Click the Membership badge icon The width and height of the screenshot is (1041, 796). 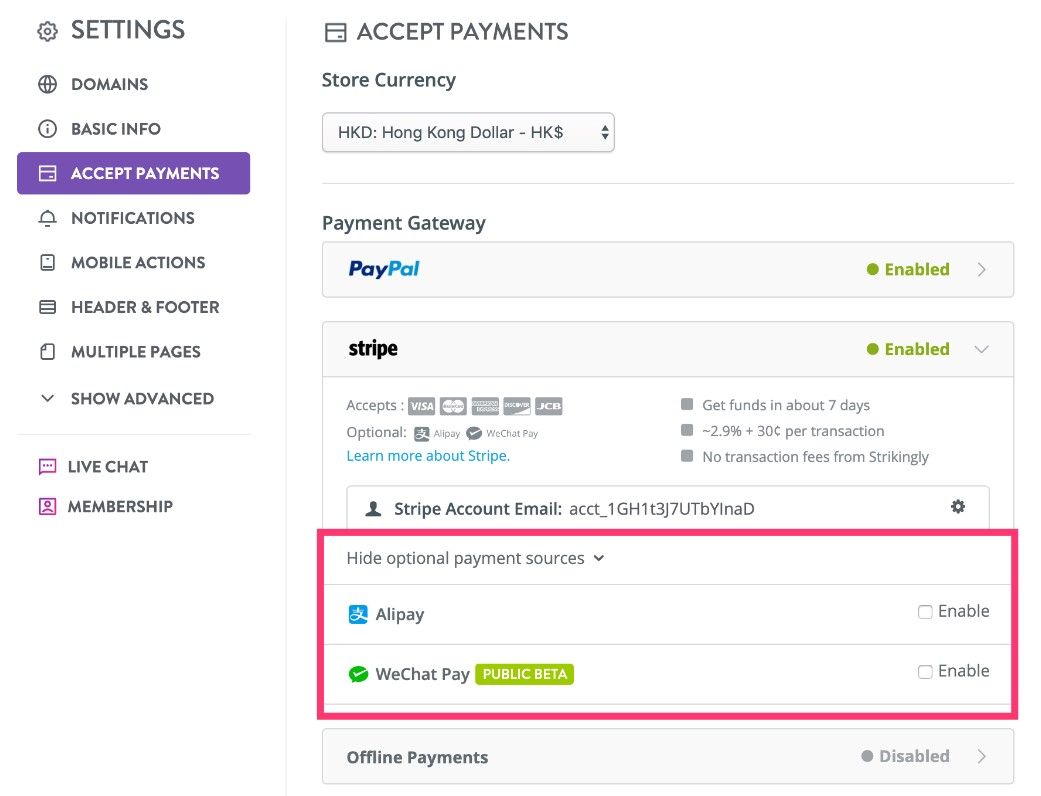tap(46, 506)
